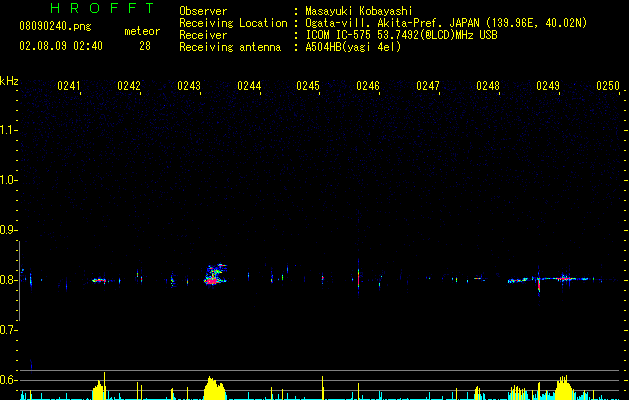This screenshot has height=400, width=629.
Task: Click the date stamp 02.08.09 02:40
Action: pyautogui.click(x=61, y=46)
